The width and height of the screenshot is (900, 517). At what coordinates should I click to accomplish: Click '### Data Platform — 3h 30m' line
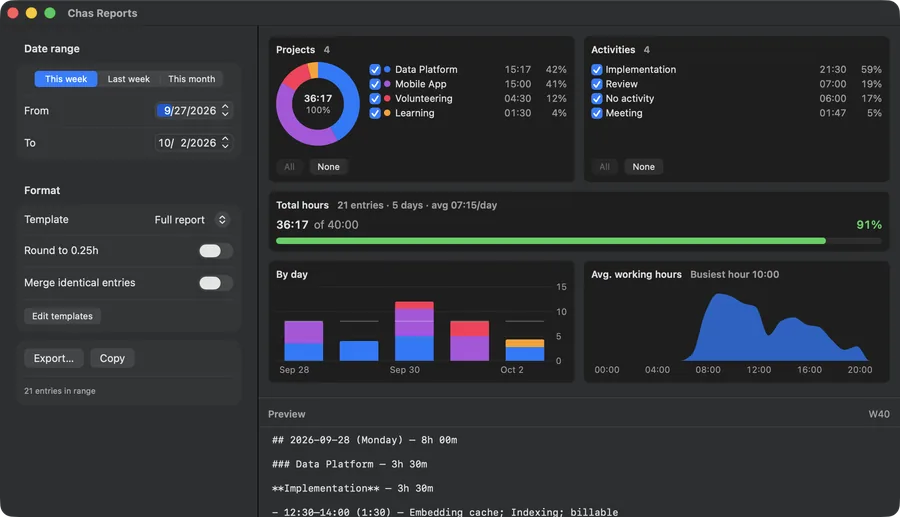pyautogui.click(x=350, y=464)
